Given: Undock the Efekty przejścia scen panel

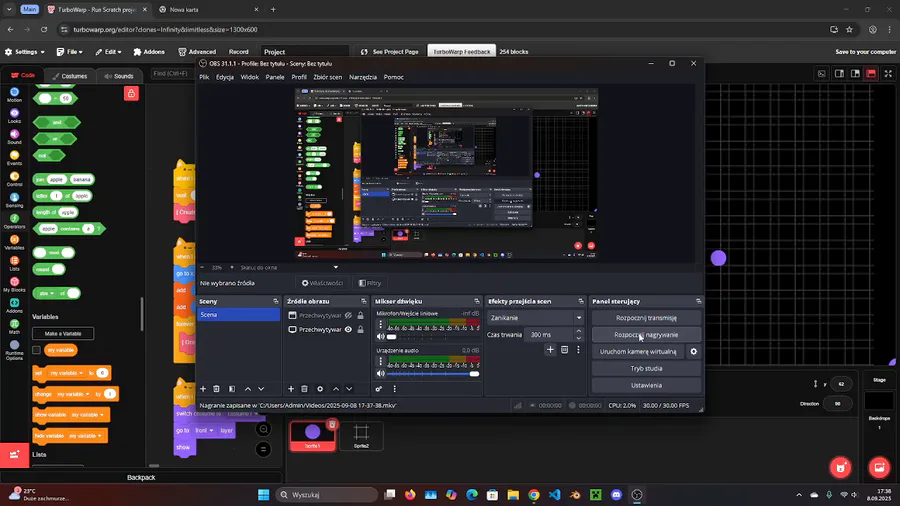Looking at the screenshot, I should (x=581, y=301).
